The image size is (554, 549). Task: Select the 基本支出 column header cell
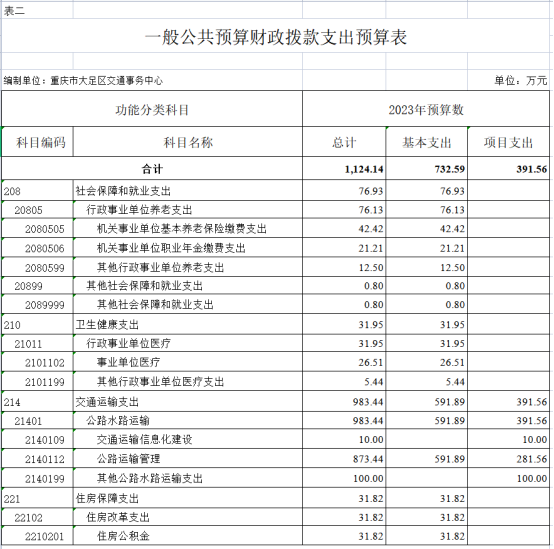[426, 142]
